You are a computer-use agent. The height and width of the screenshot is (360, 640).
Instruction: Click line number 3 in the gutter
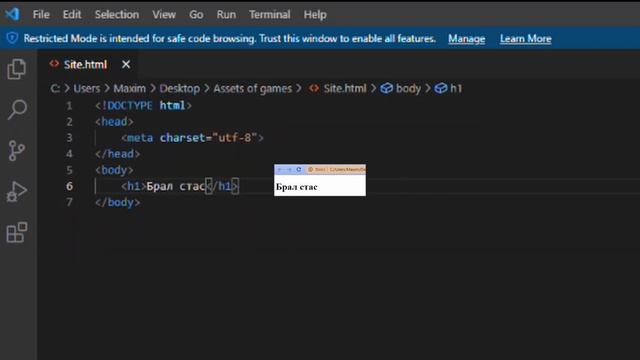[69, 138]
